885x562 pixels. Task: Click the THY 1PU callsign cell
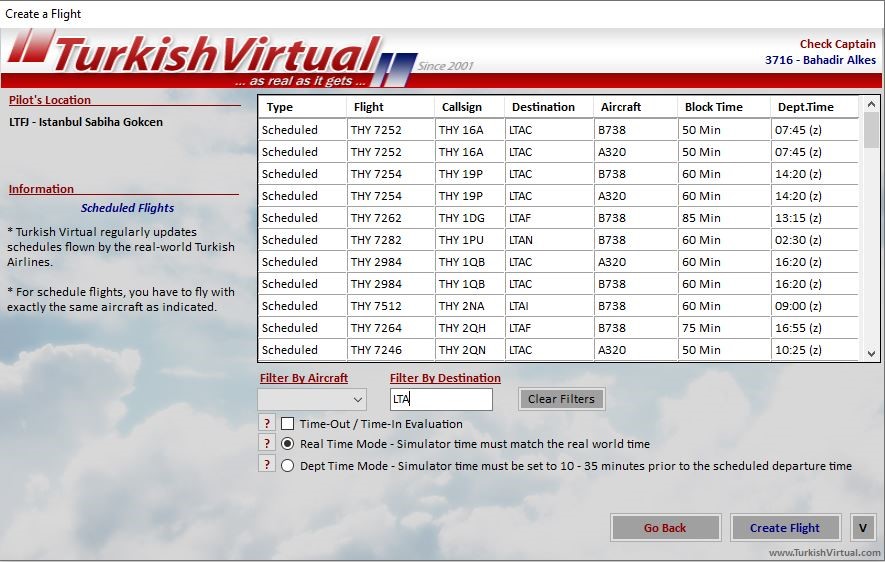(x=470, y=240)
